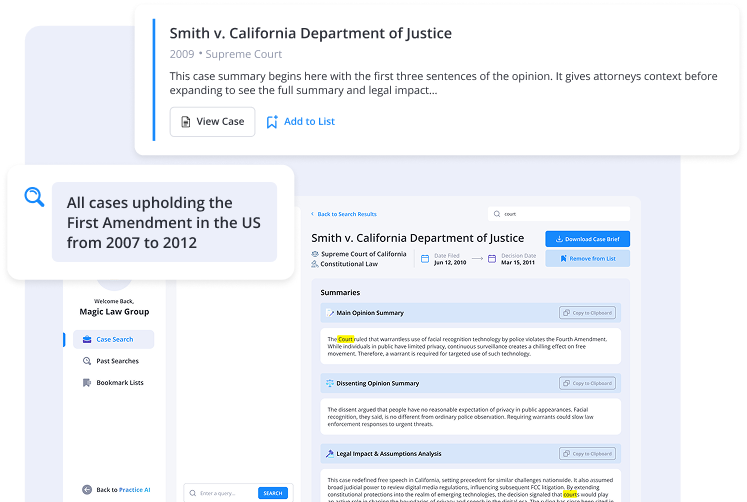Click the Constitutional Law icon
Viewport: 747px width, 502px height.
315,264
